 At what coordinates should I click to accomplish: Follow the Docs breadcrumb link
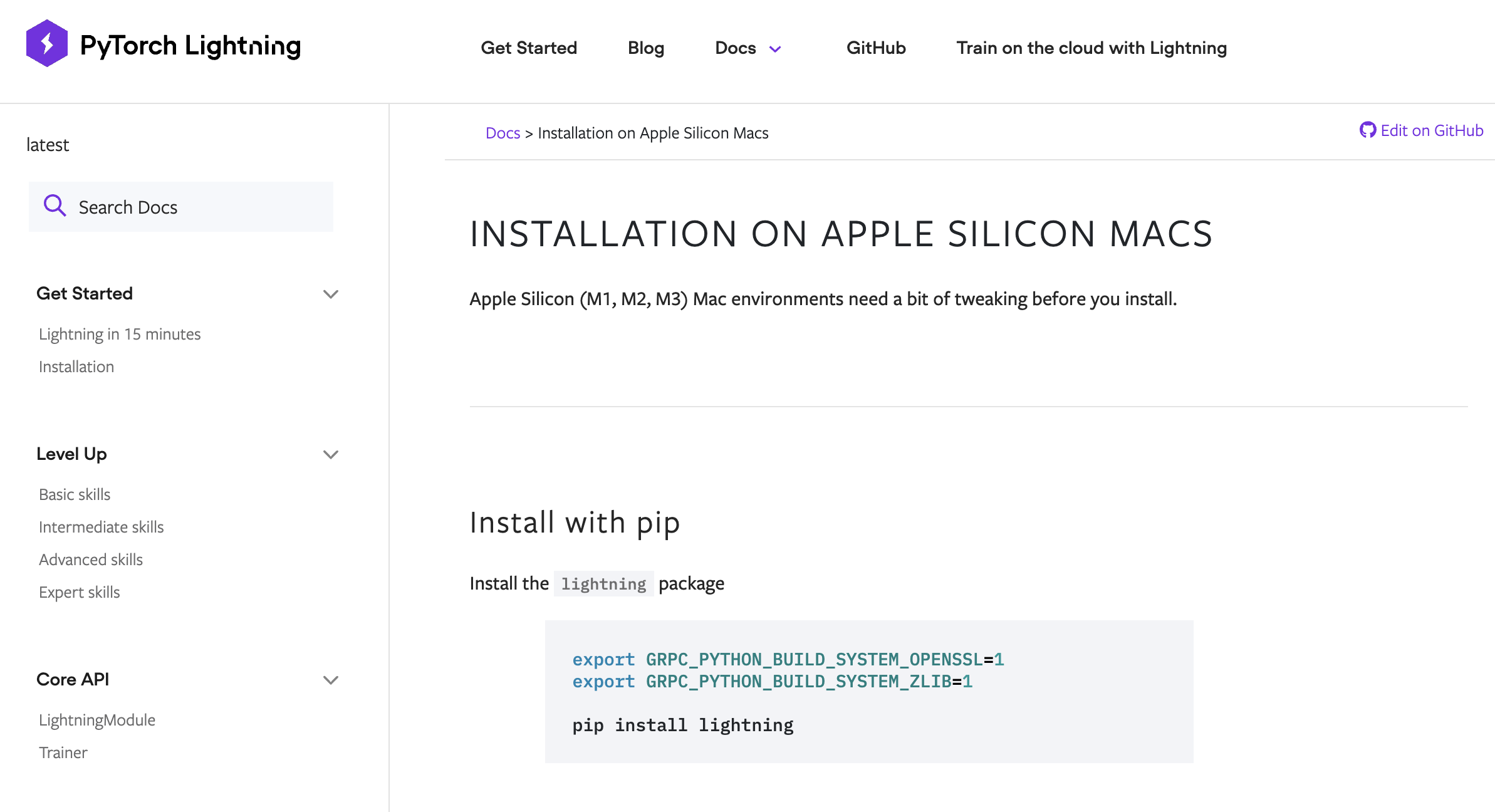503,133
